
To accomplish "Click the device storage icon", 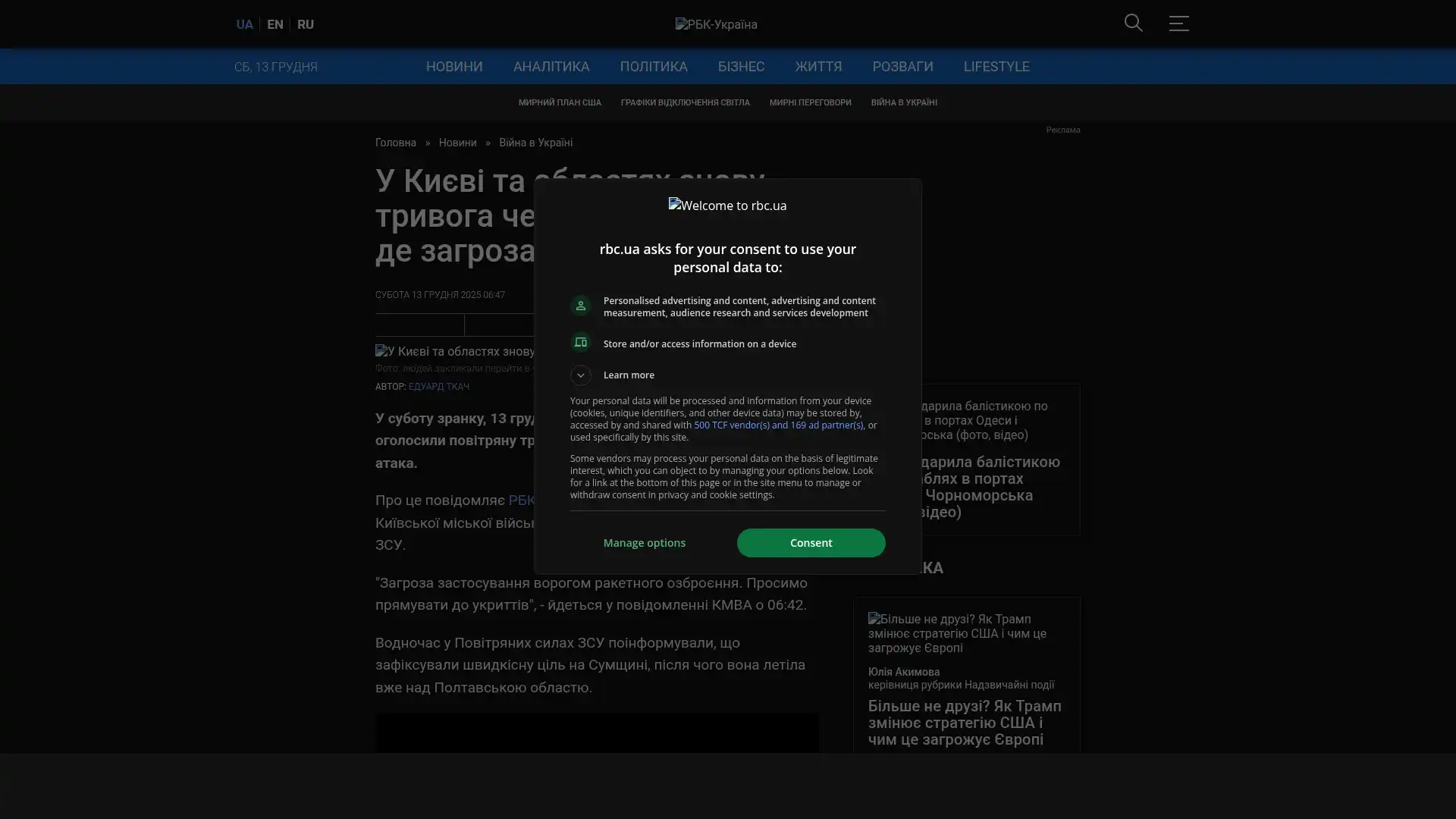I will 581,343.
